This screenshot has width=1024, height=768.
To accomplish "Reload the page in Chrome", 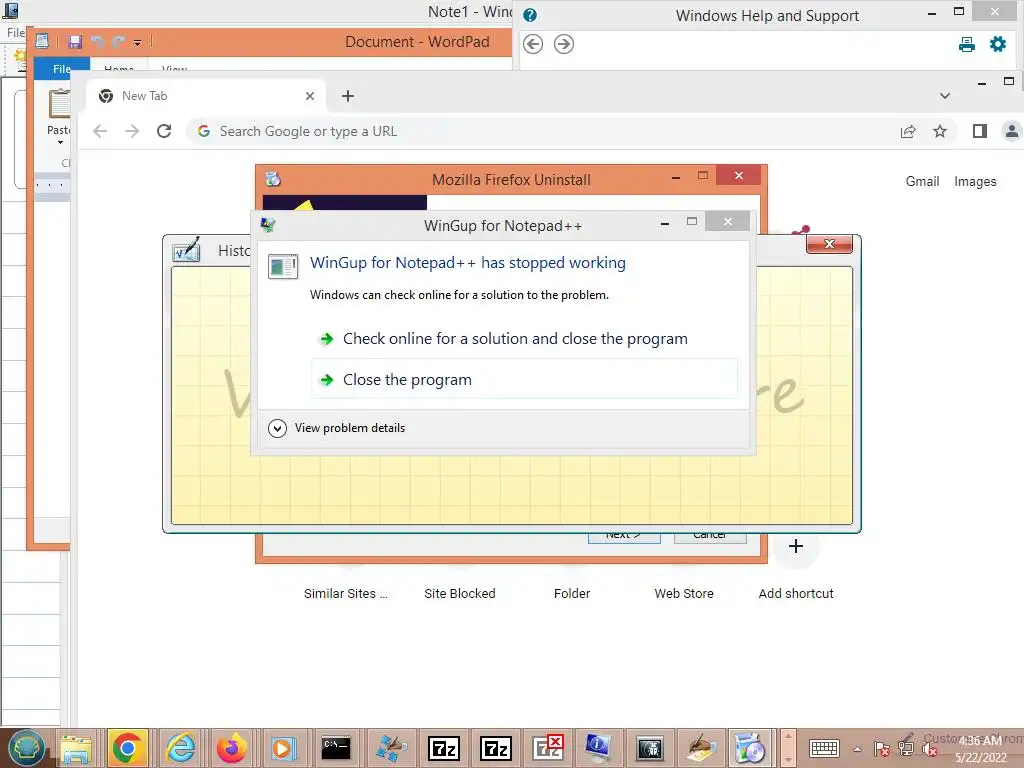I will coord(164,131).
